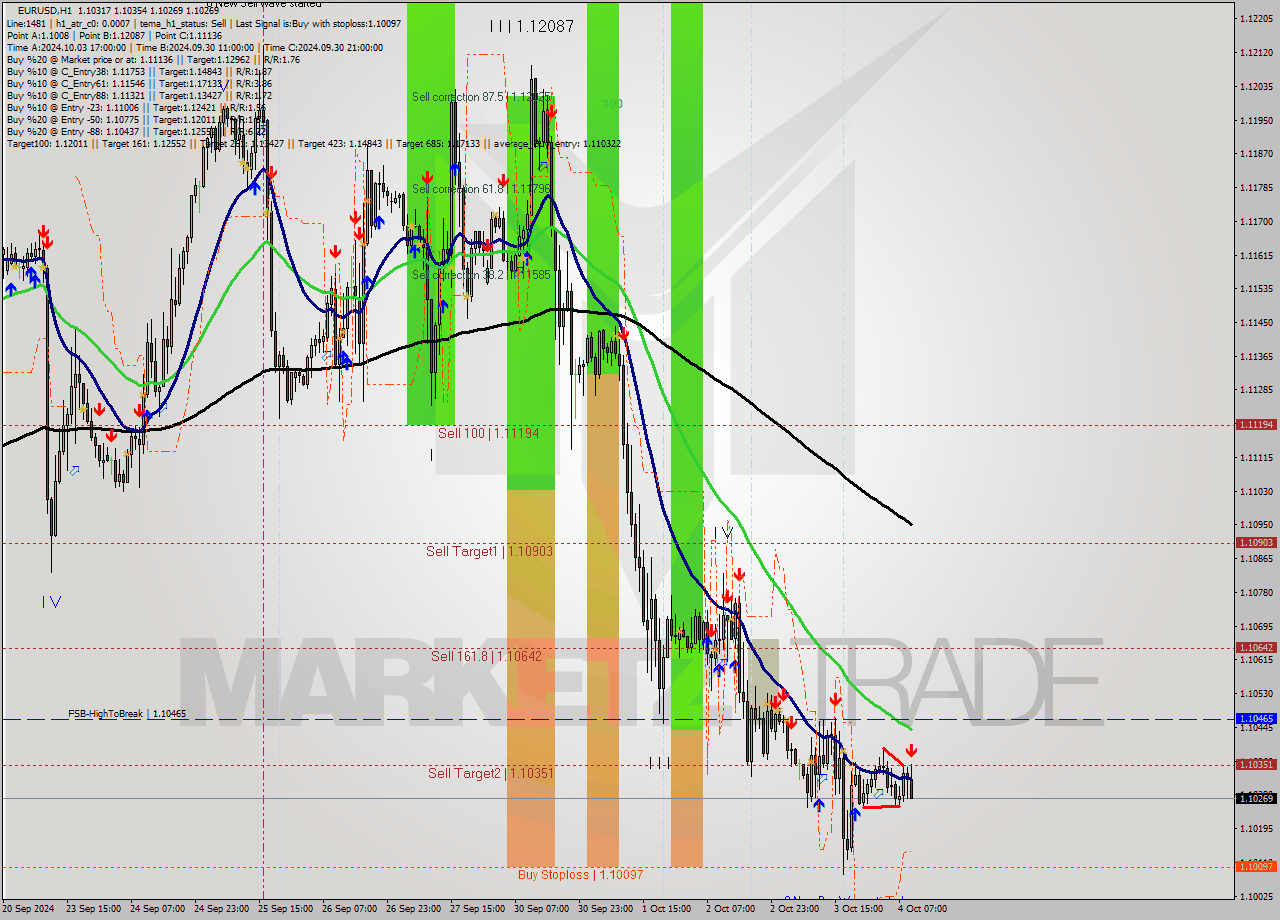1280x920 pixels.
Task: Select the 'Sell Target1 | 1.10903' label
Action: (x=489, y=551)
